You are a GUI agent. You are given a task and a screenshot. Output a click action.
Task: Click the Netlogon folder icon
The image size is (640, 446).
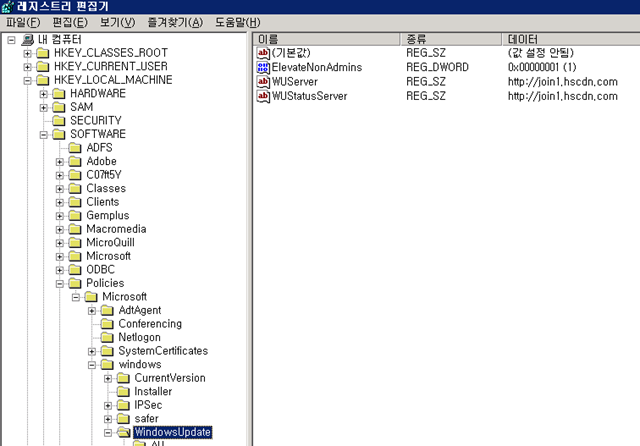pos(107,337)
